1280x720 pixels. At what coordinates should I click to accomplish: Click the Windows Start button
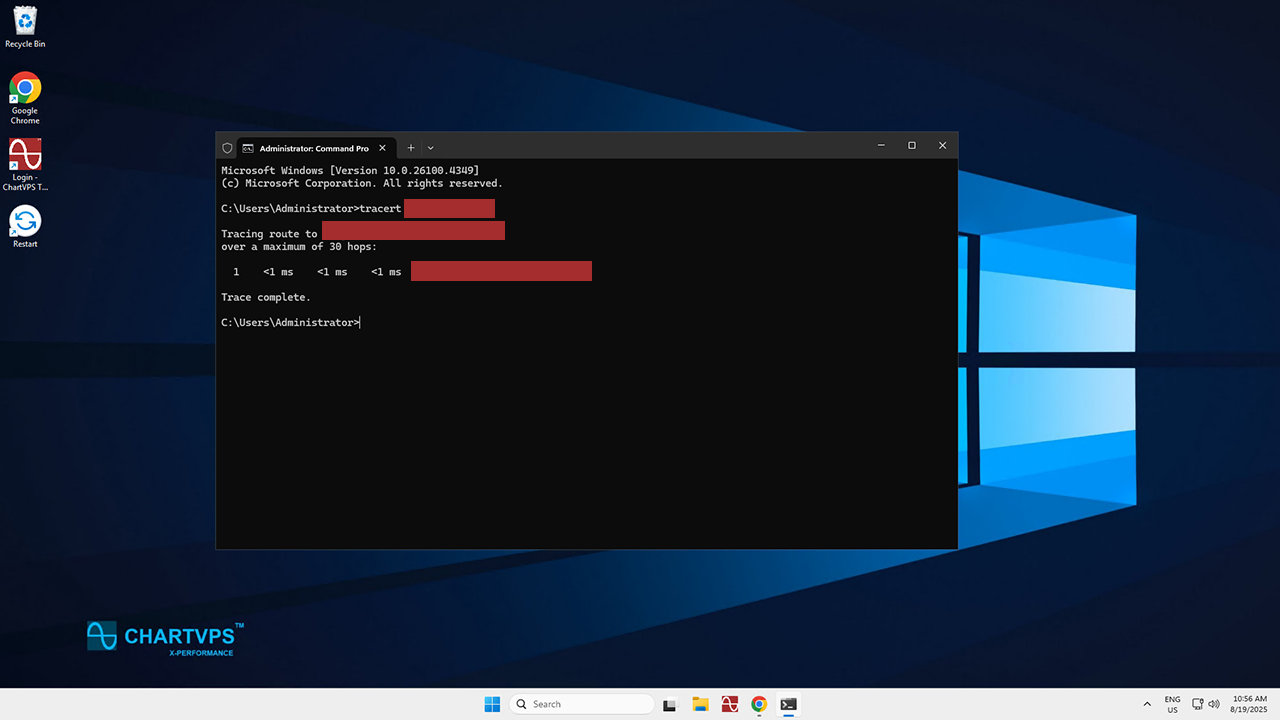(x=492, y=704)
